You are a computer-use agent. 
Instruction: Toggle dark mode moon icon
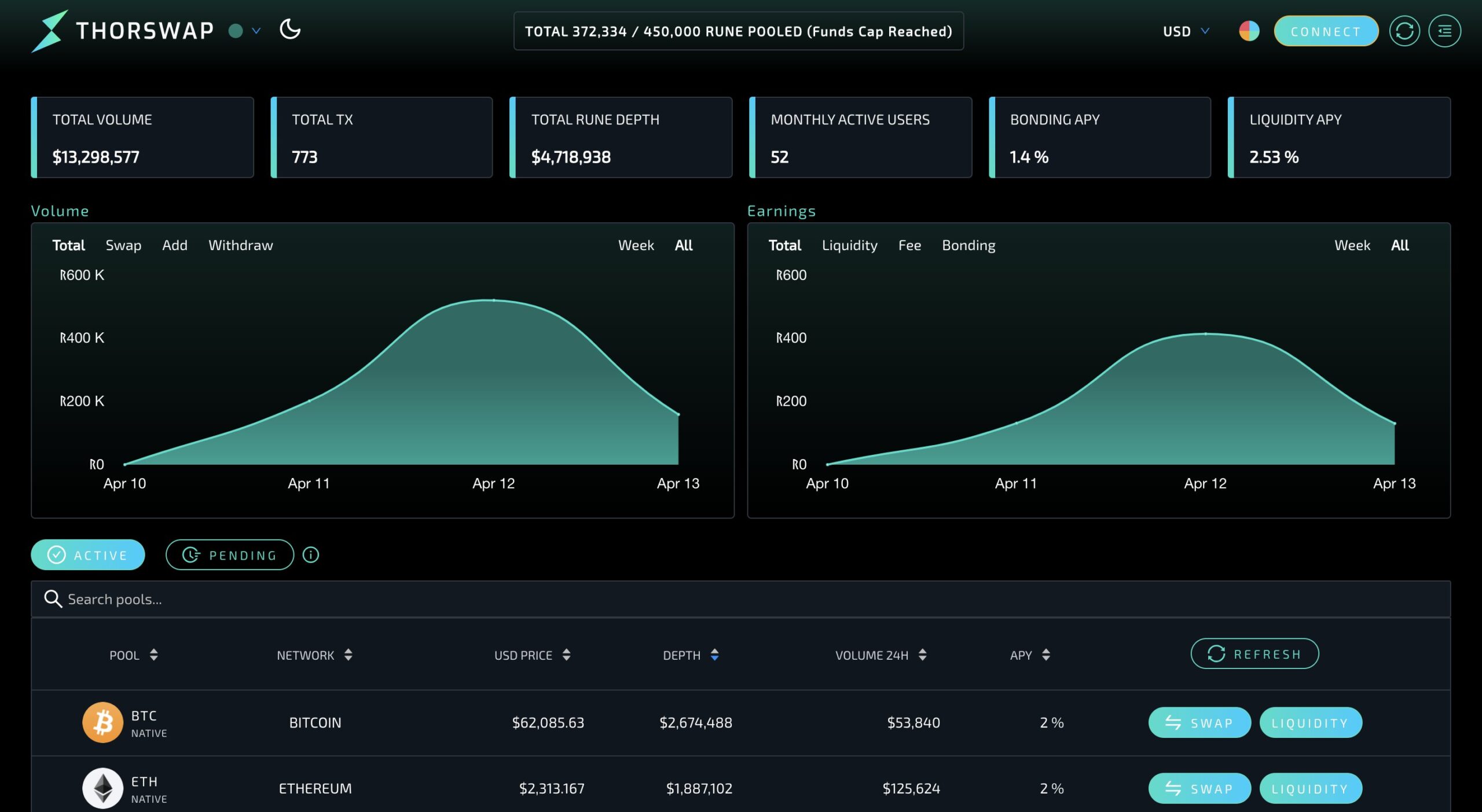(x=290, y=29)
